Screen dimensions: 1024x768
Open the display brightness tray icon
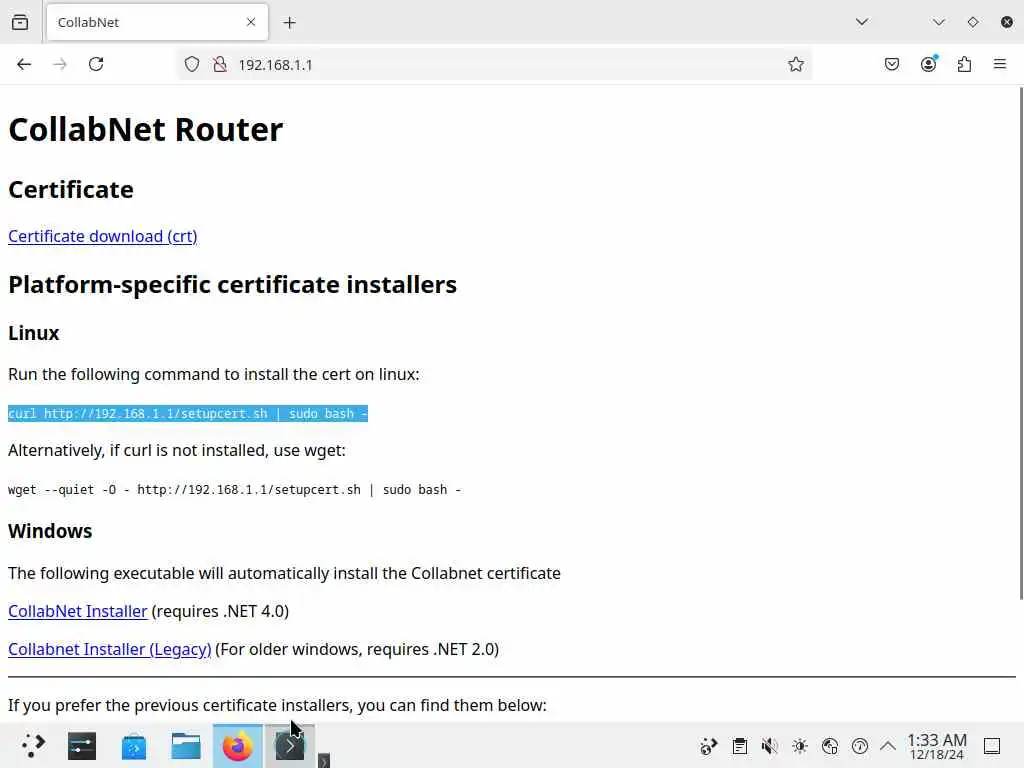[x=799, y=746]
